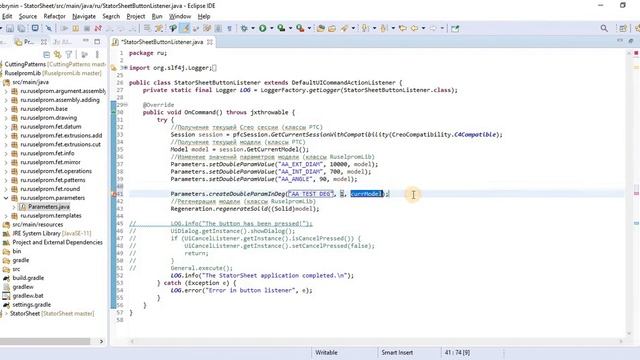Expand the ru.ruselprom.templates package
The height and width of the screenshot is (360, 640).
(x=6, y=216)
